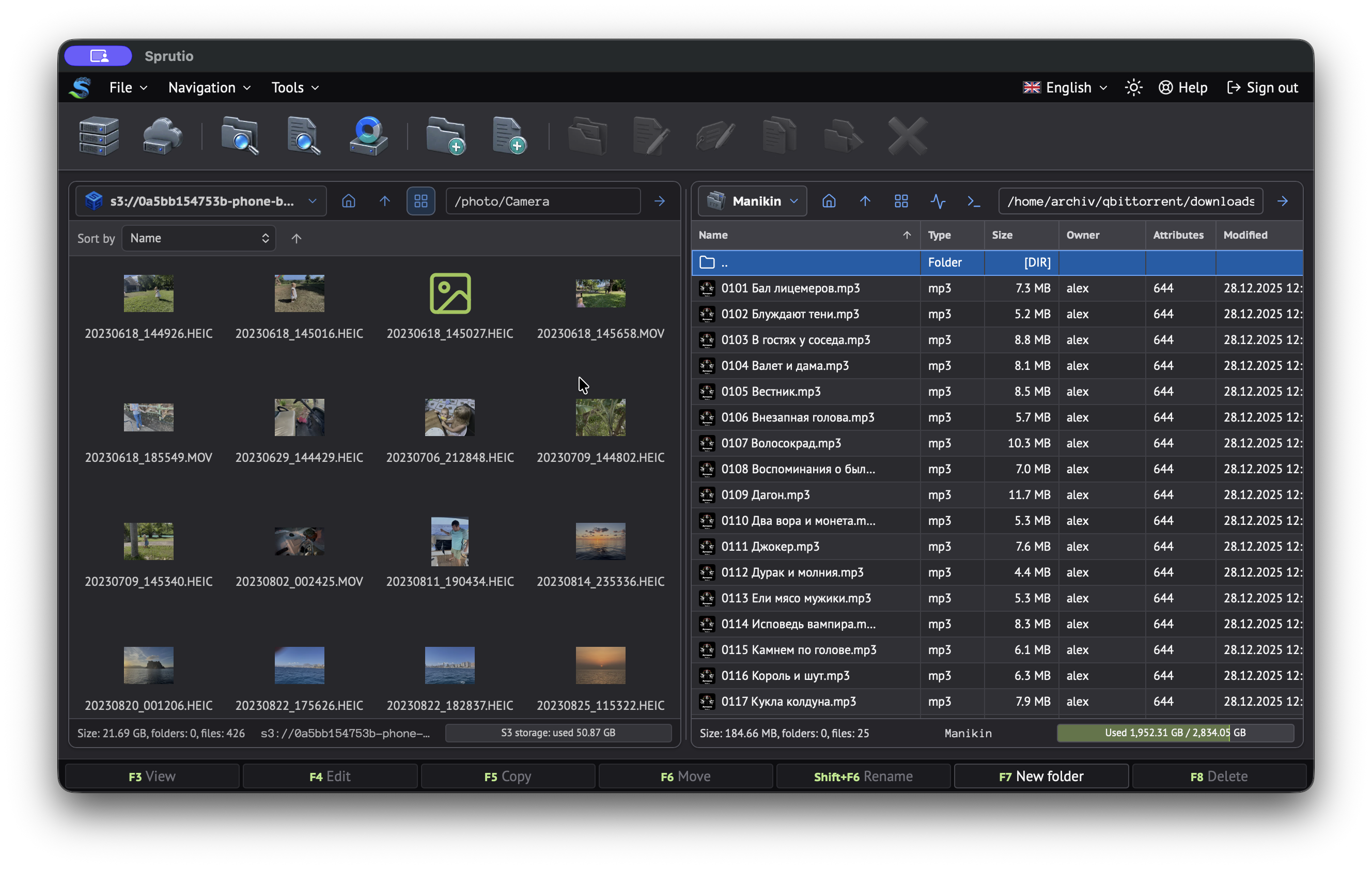Create new folder via toolbar icon
This screenshot has width=1372, height=869.
446,136
